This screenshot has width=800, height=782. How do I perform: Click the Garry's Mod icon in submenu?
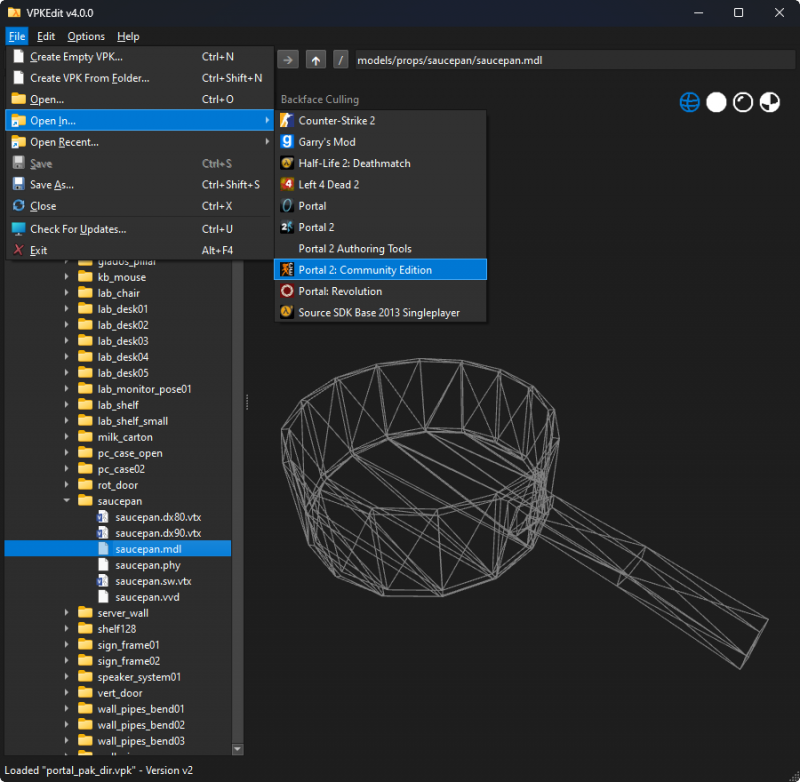point(287,142)
